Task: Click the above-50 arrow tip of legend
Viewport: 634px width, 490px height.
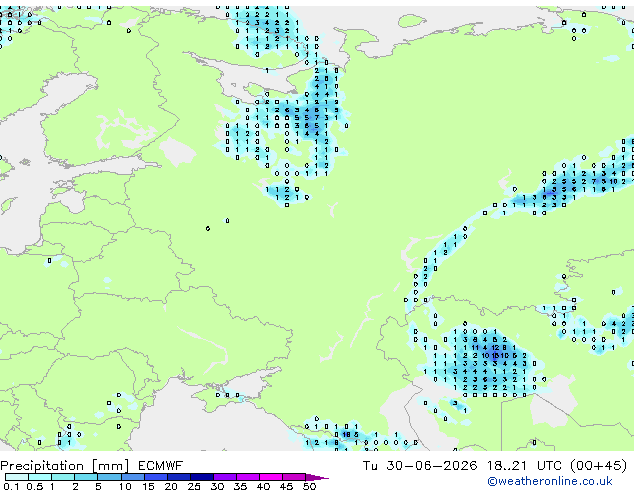Action: pyautogui.click(x=317, y=477)
